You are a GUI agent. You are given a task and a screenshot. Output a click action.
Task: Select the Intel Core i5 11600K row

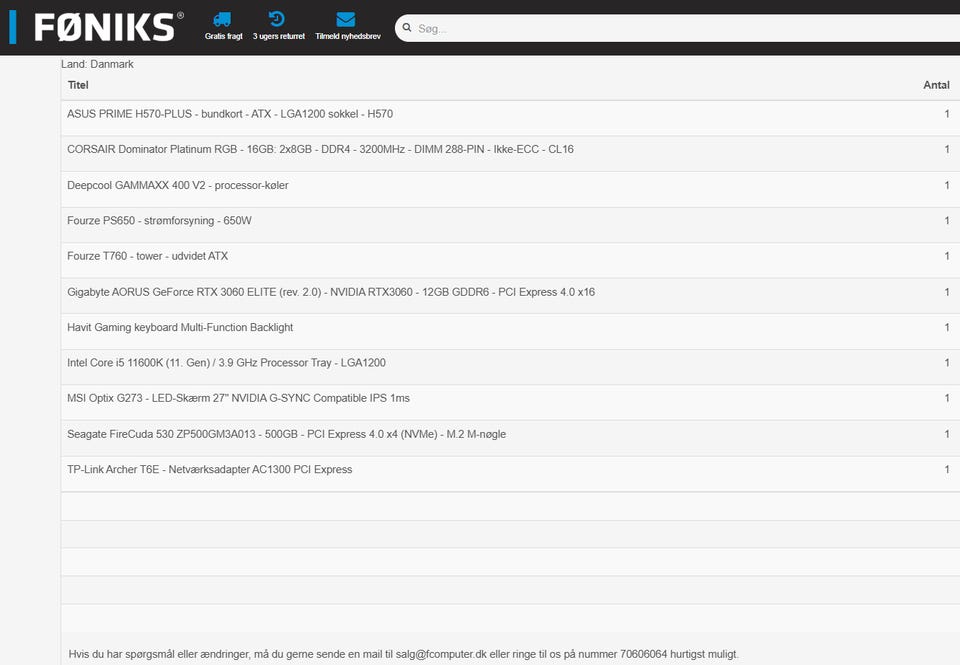[510, 367]
